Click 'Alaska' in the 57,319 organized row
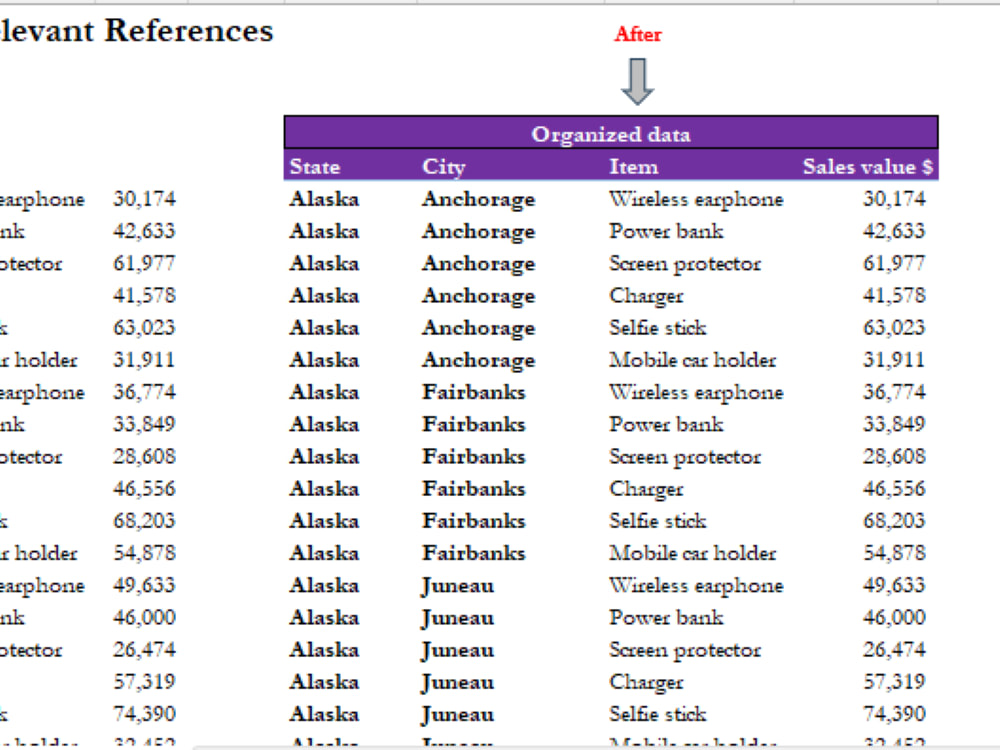 (324, 682)
